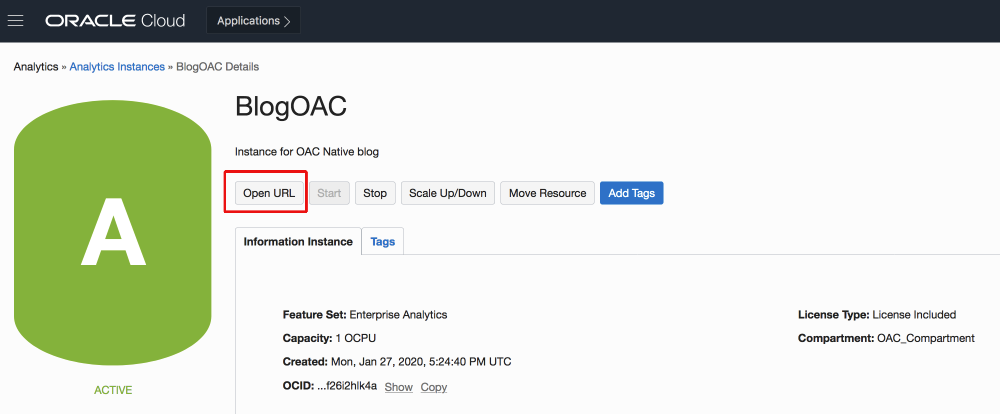Click the green BlogOAC instance icon
Screen dimensions: 1000x414
tap(112, 232)
